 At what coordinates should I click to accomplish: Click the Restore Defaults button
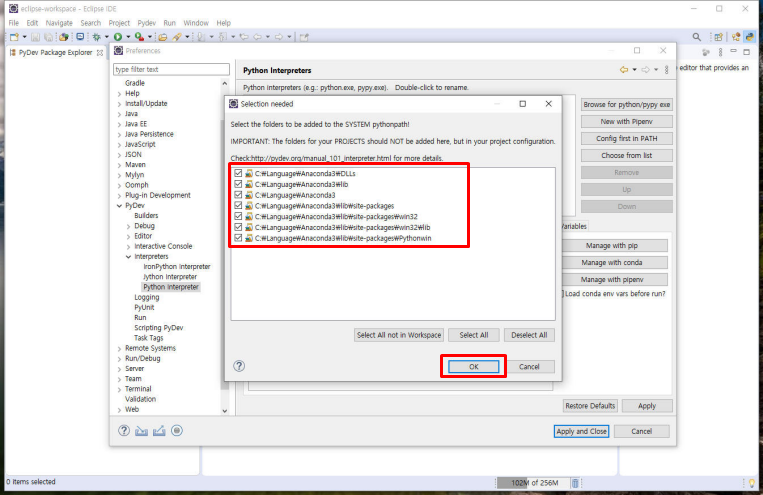point(590,406)
